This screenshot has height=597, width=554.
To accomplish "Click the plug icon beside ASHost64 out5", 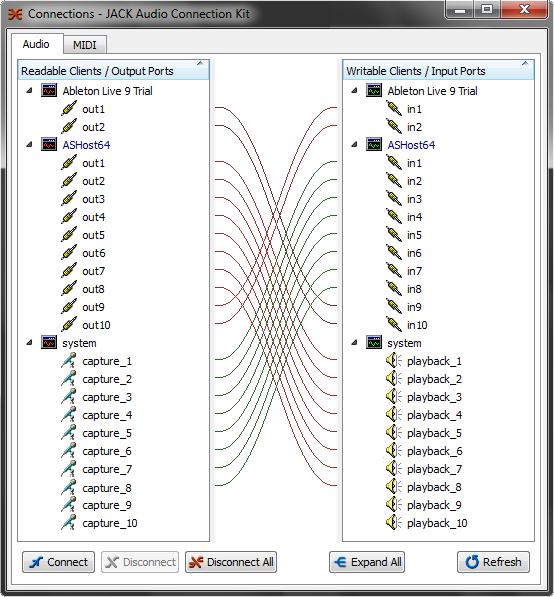I will pos(69,235).
